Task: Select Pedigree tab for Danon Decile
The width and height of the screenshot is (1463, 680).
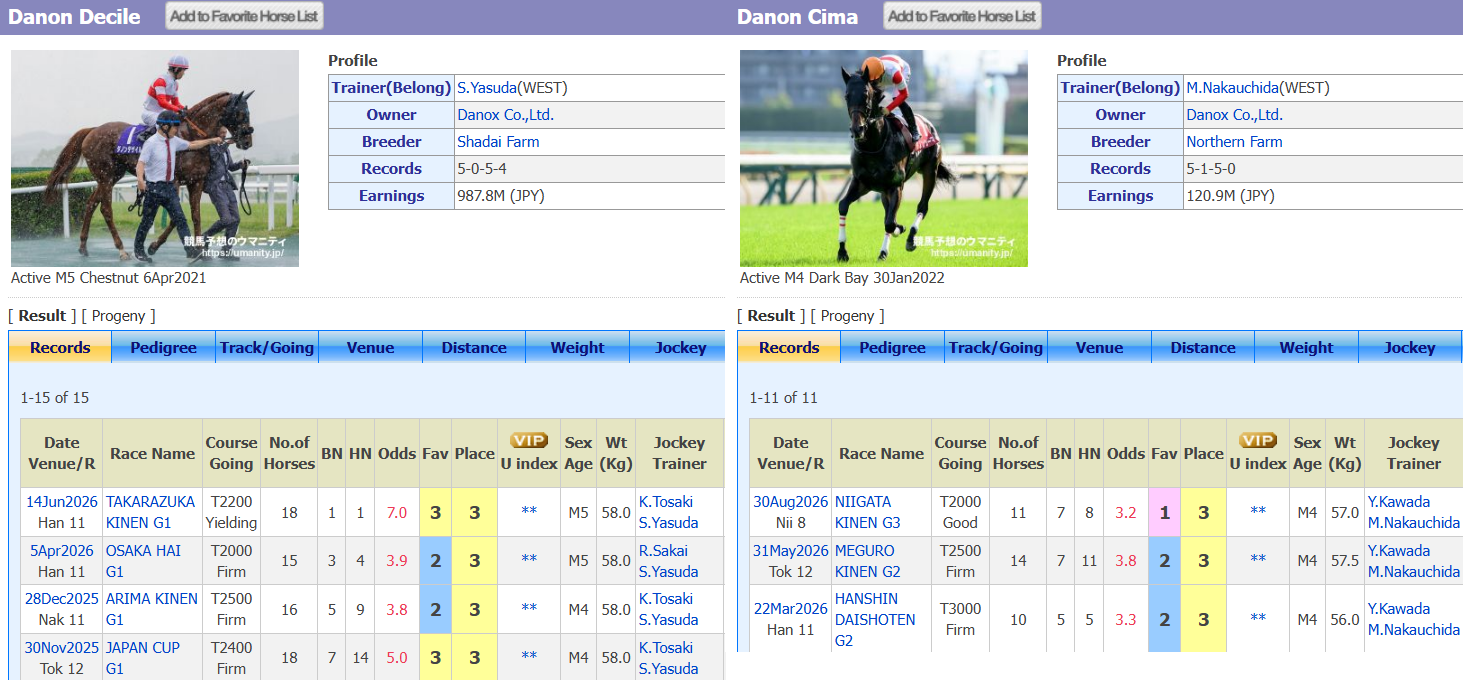Action: (163, 348)
